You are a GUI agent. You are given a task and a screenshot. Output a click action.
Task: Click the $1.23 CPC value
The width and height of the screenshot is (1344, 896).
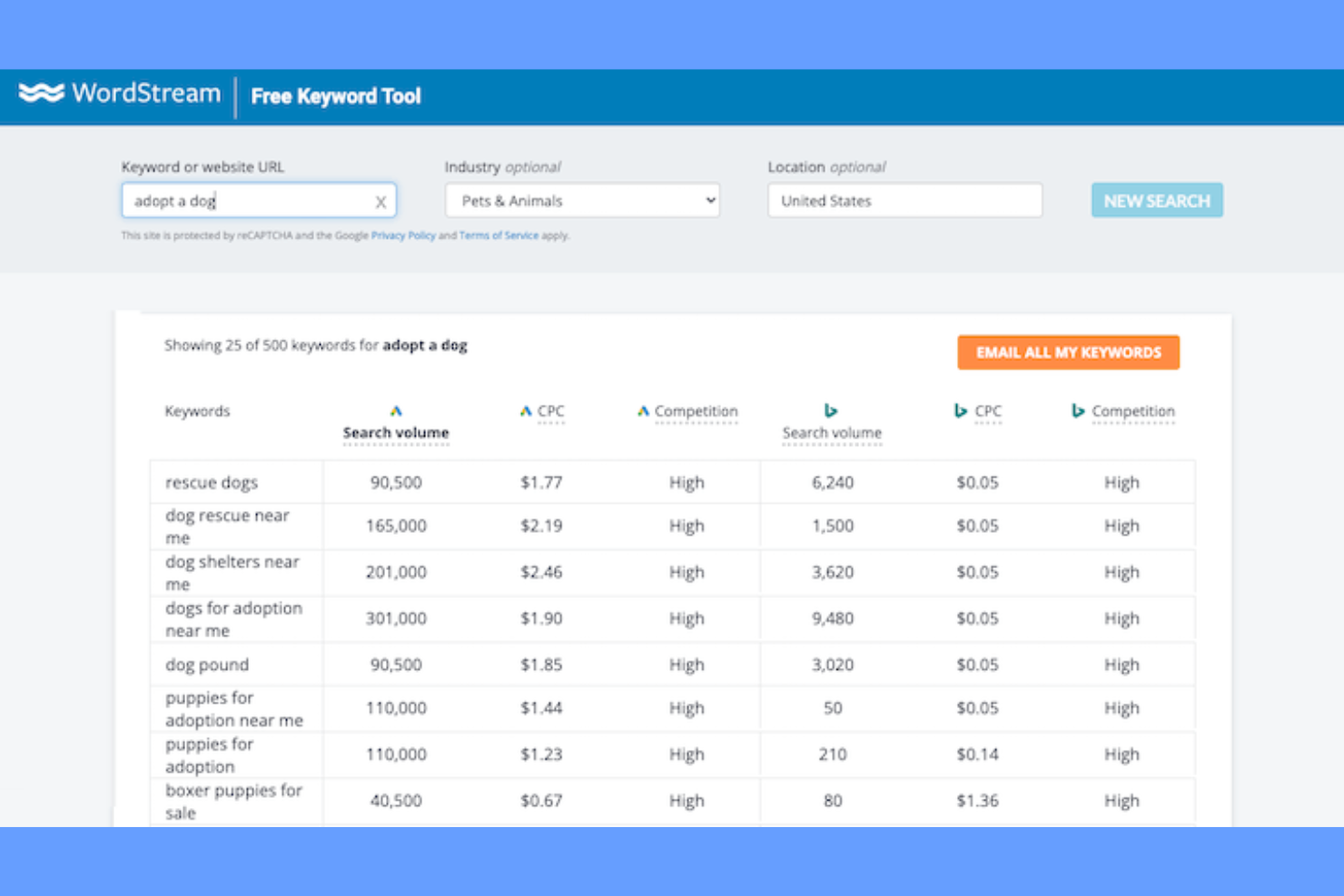pos(541,754)
